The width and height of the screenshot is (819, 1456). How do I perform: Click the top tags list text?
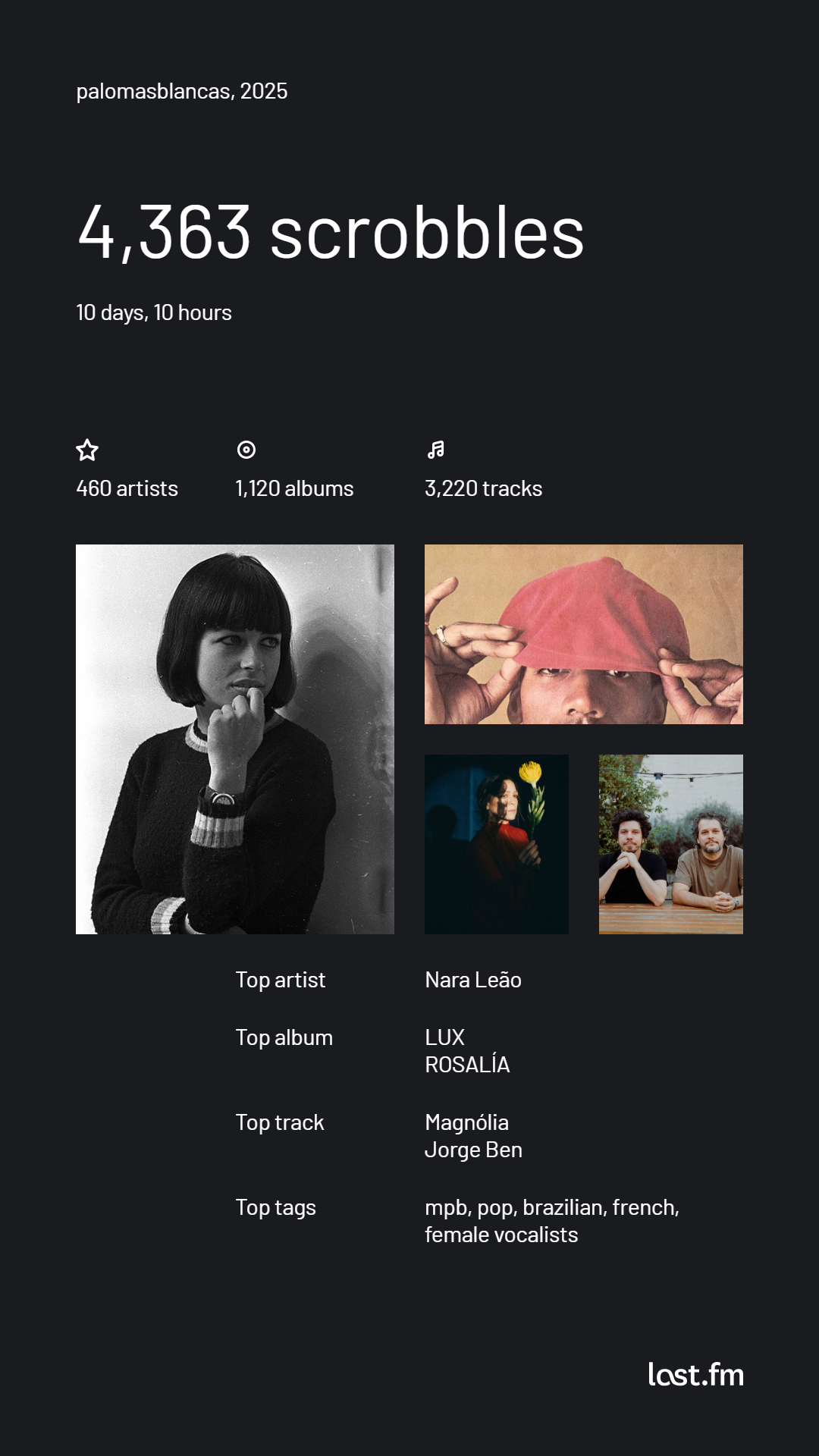[x=551, y=1221]
